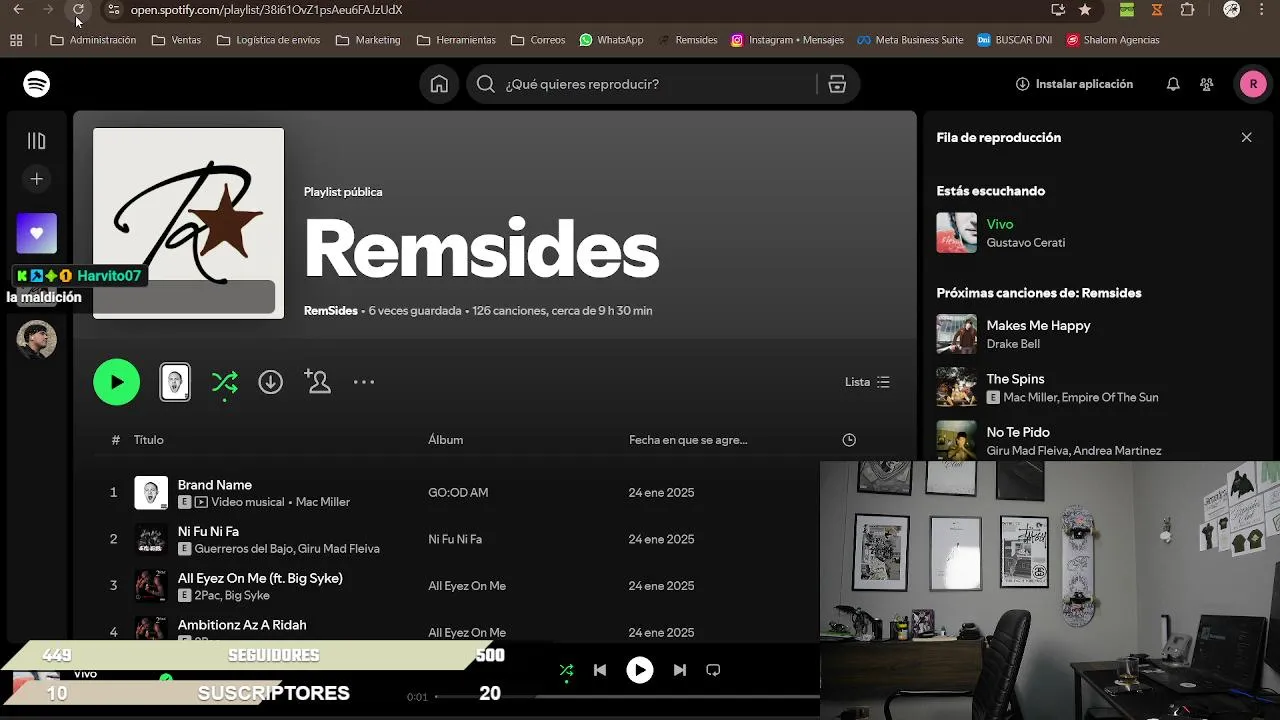Screen dimensions: 1280x720
Task: Select the Ni Fu Ni Fa track title
Action: pyautogui.click(x=208, y=531)
